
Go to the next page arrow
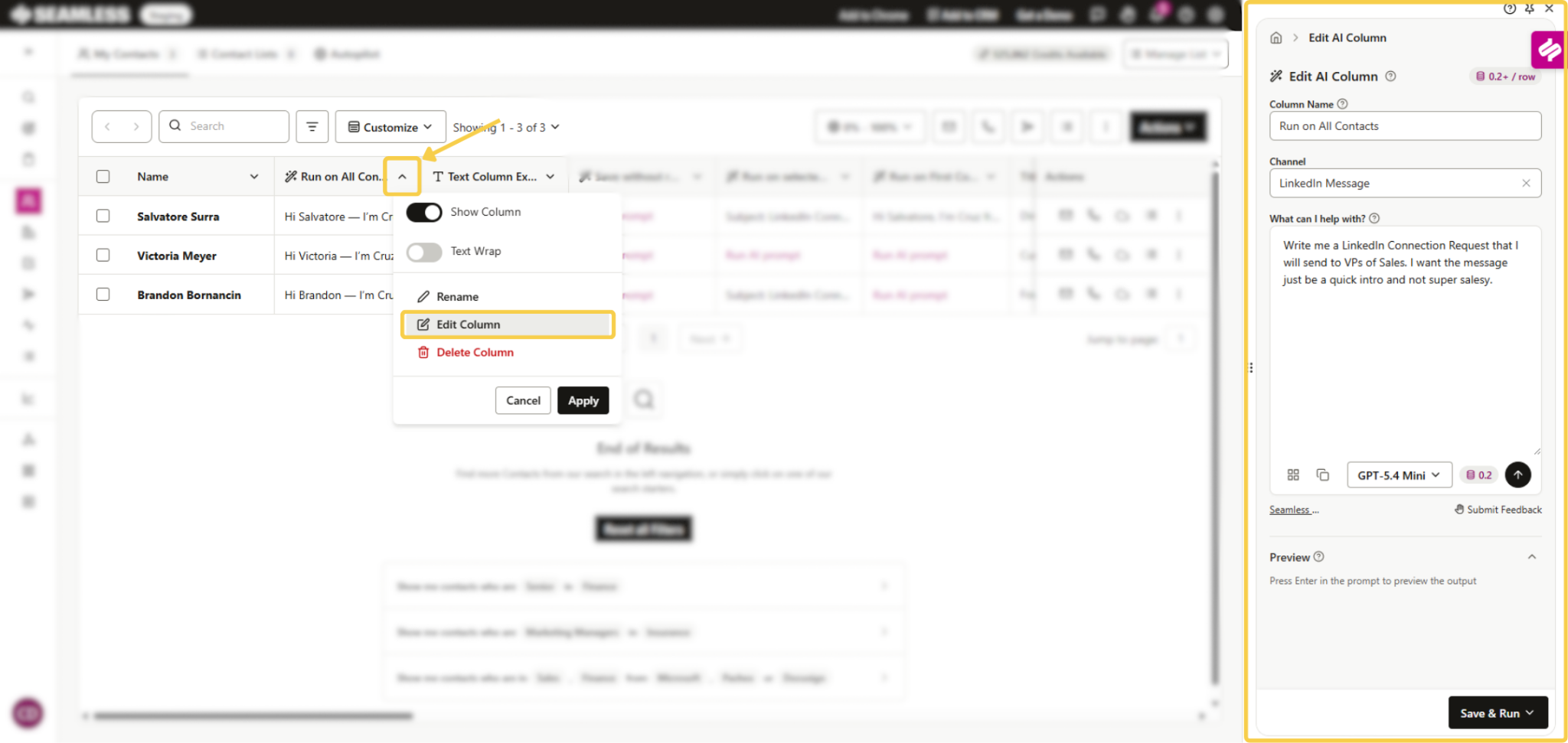(136, 126)
